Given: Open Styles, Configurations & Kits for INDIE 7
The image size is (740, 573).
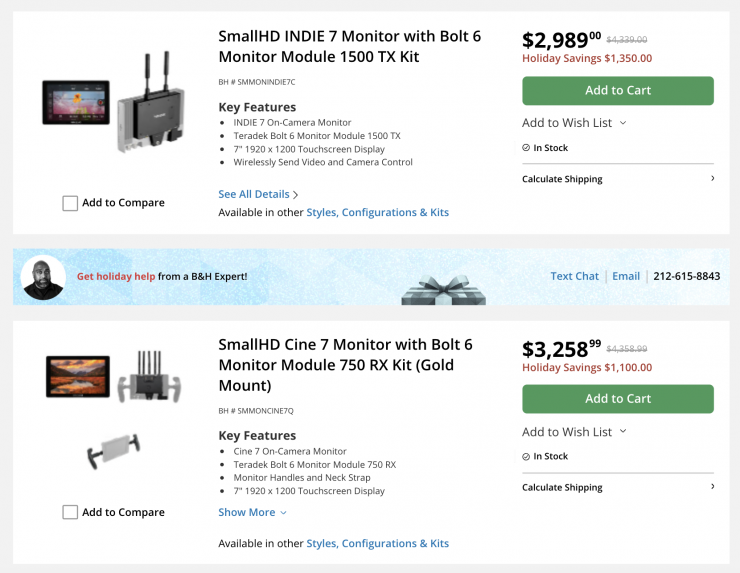Looking at the screenshot, I should click(377, 212).
